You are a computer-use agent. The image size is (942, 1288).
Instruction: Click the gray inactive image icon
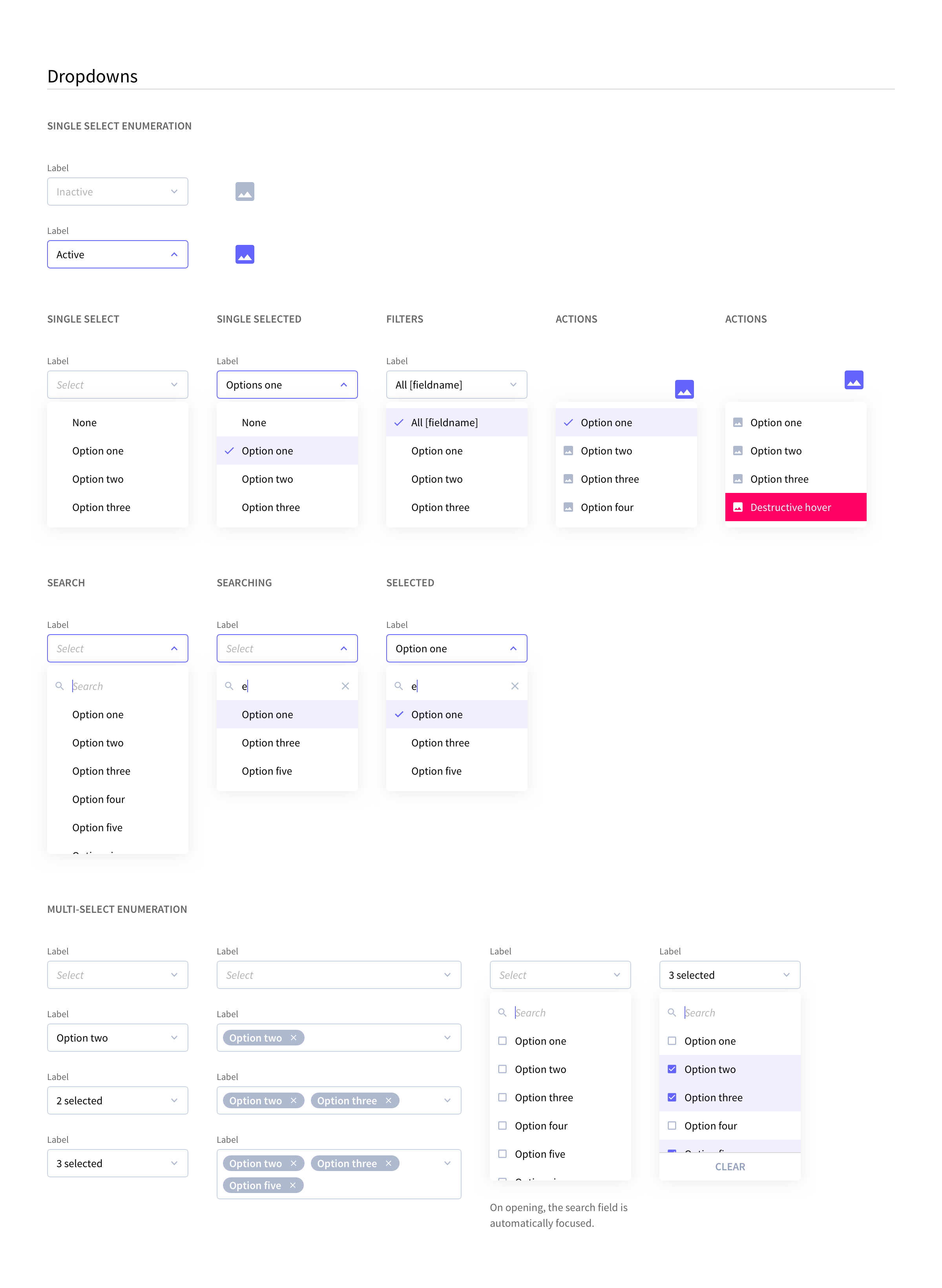tap(245, 192)
